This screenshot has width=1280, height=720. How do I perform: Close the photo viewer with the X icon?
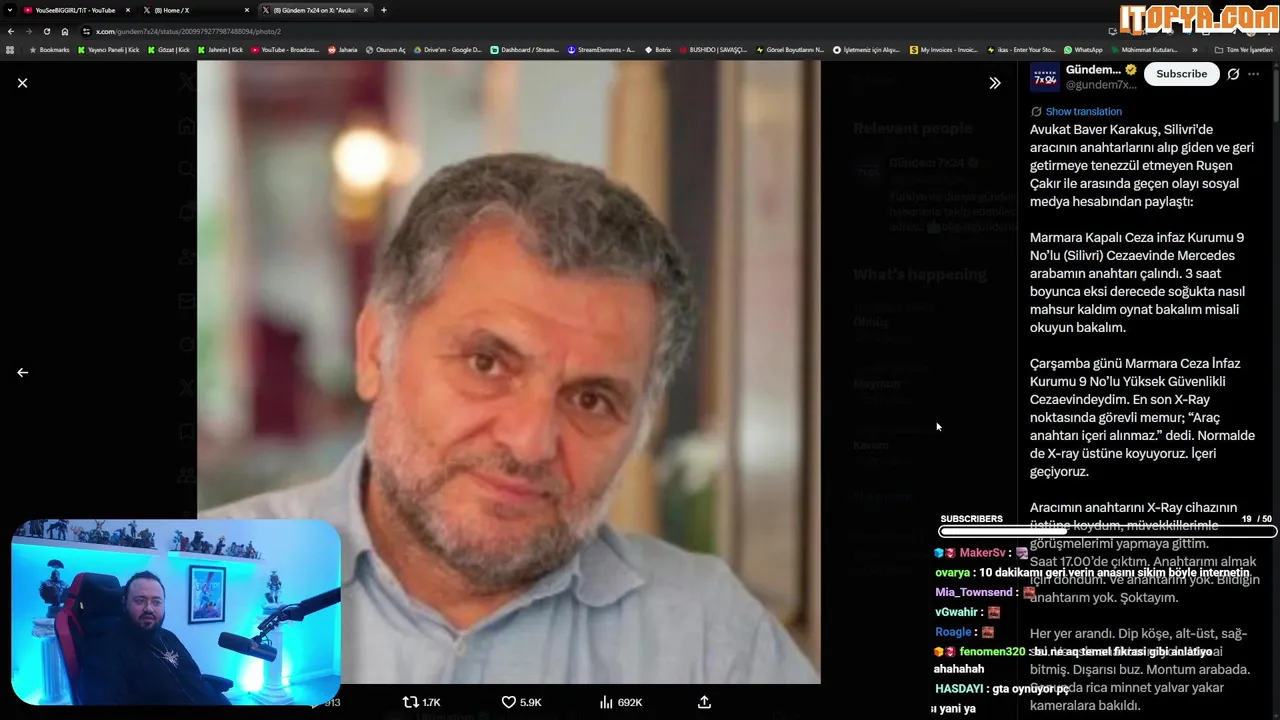point(22,83)
